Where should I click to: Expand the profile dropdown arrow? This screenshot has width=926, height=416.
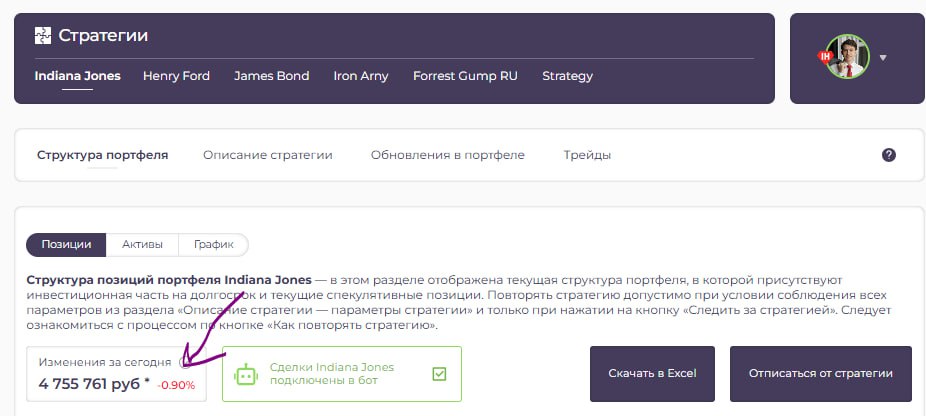[x=883, y=58]
